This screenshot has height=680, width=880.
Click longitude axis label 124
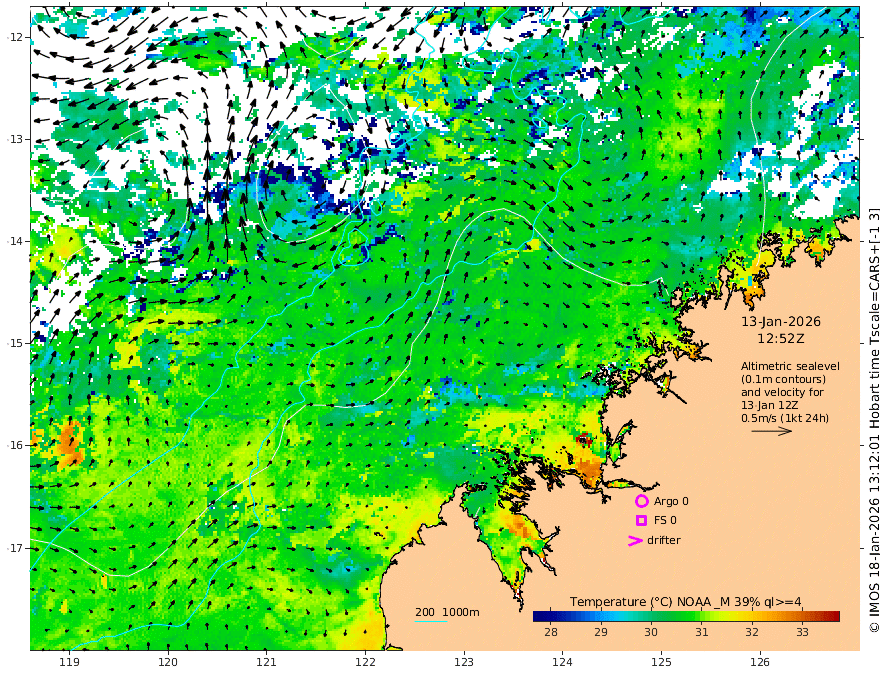(562, 663)
